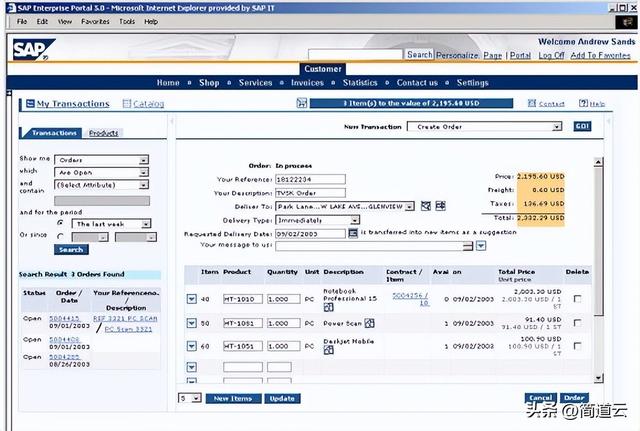Expand details of item 60 row
The width and height of the screenshot is (640, 431).
(x=191, y=346)
